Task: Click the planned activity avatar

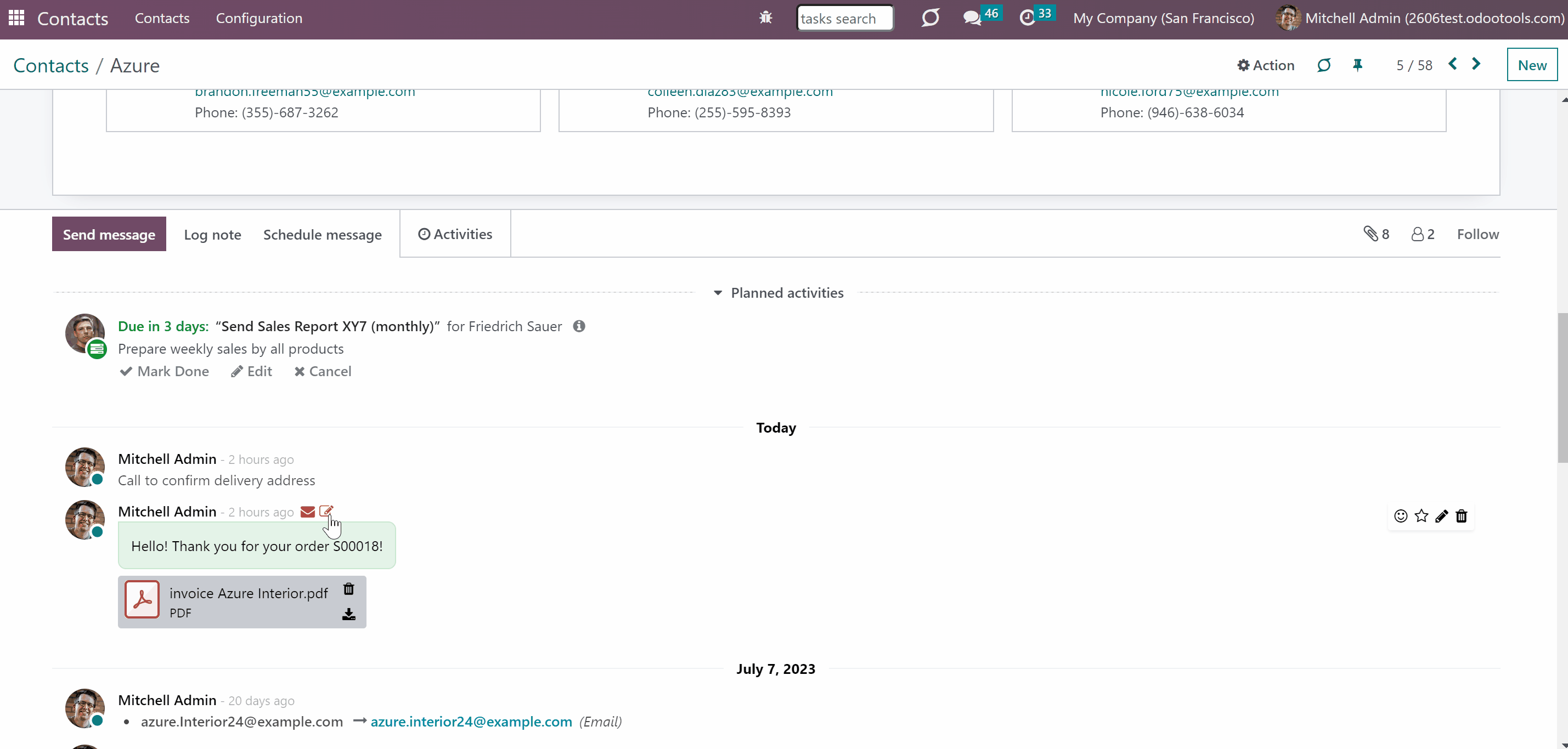Action: (x=84, y=334)
